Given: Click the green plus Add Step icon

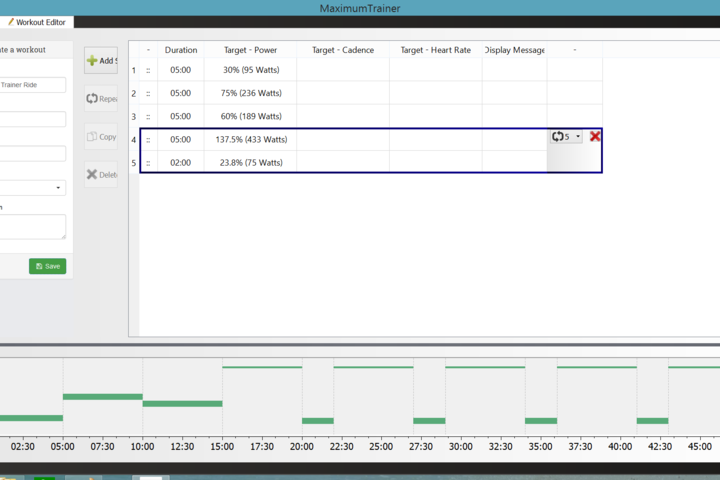Looking at the screenshot, I should (93, 61).
